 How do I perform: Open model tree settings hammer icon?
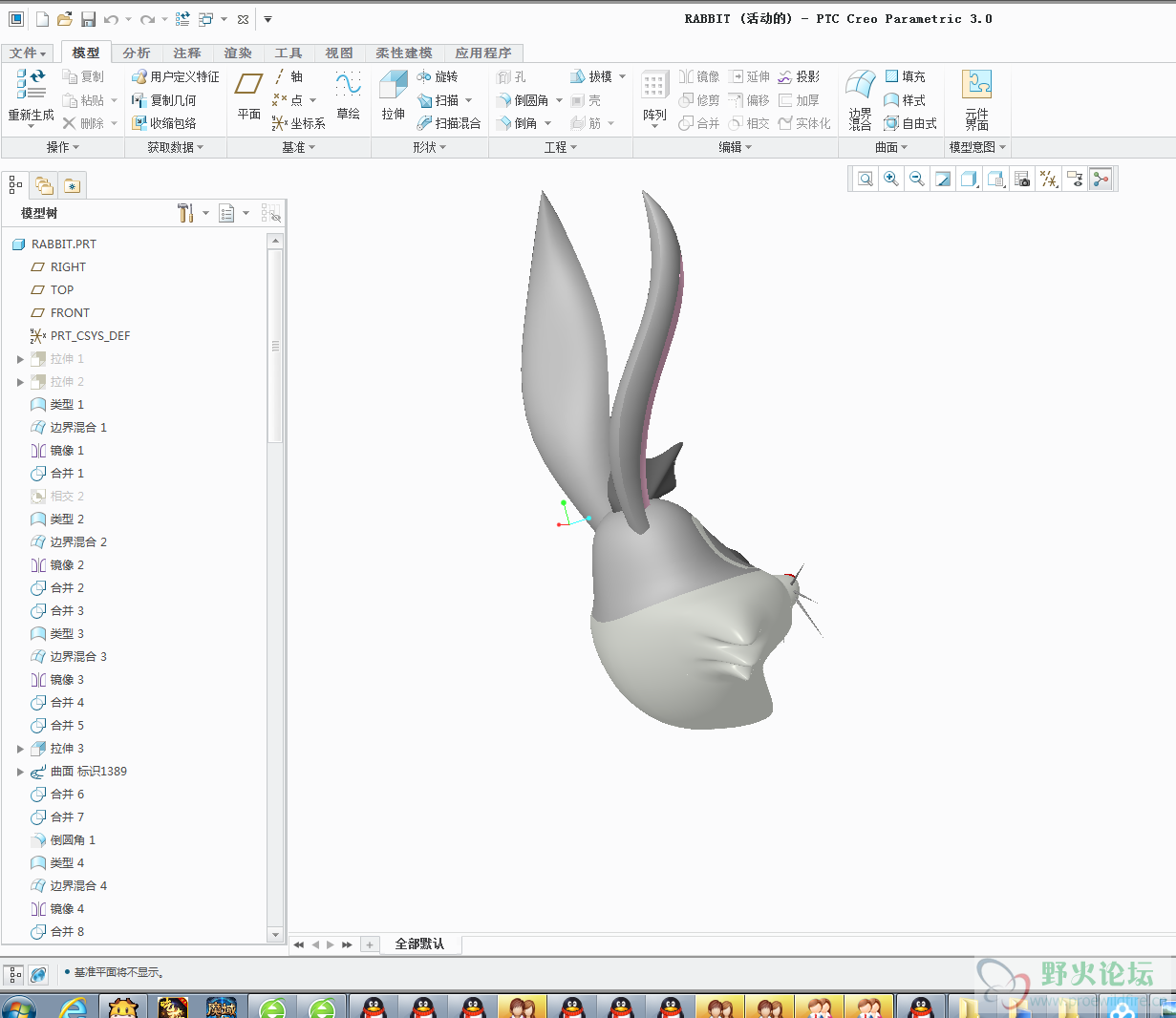pos(185,213)
